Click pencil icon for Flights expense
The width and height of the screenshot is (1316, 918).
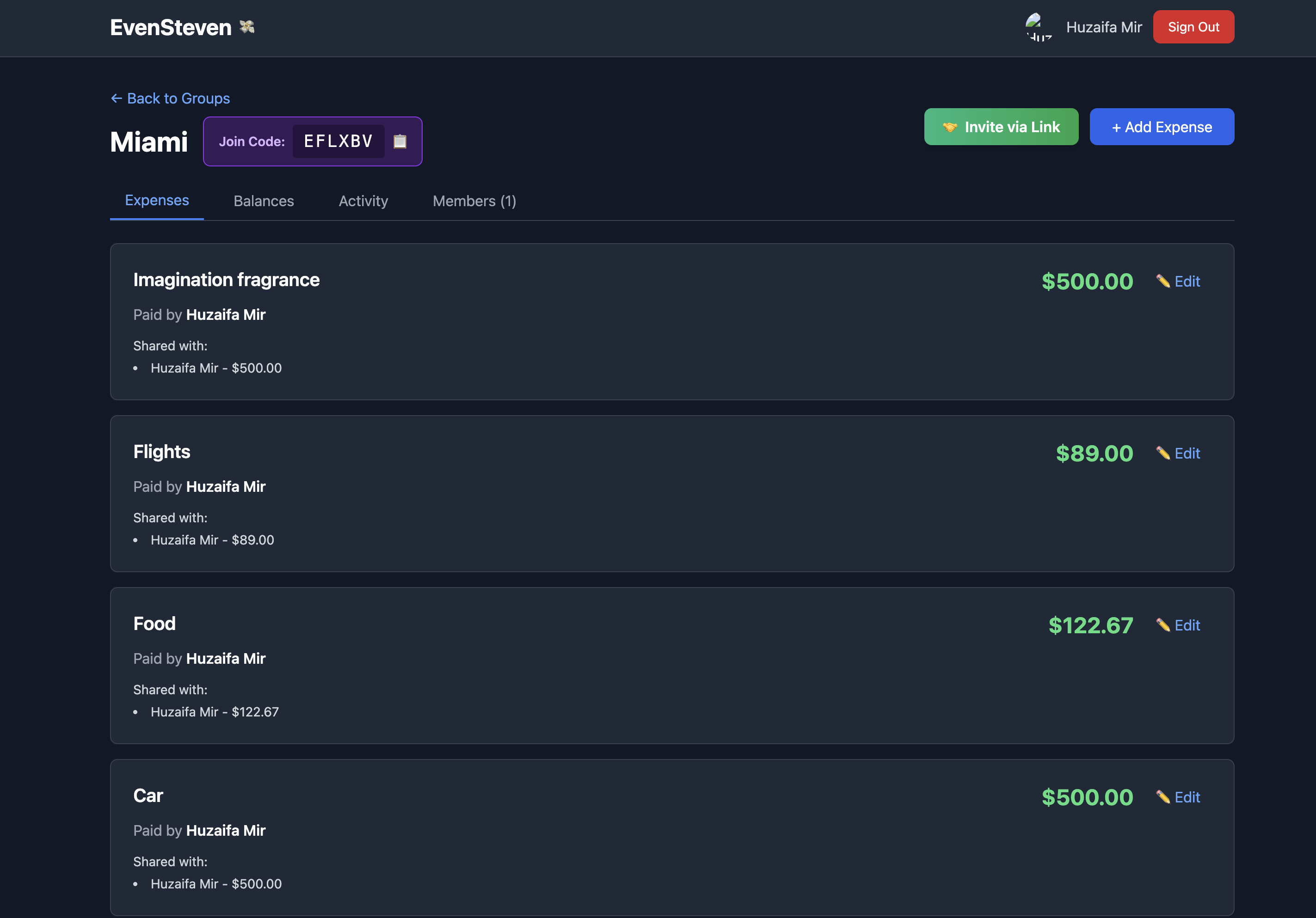point(1162,453)
